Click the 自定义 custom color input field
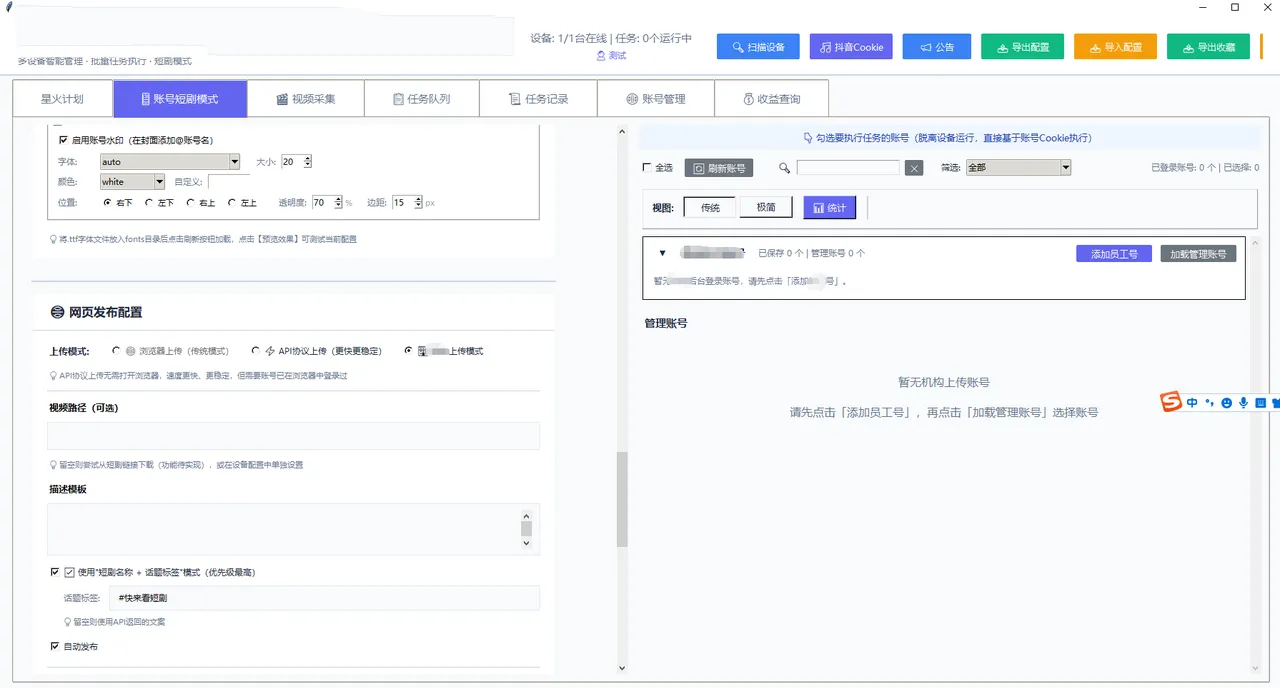This screenshot has width=1280, height=688. 229,182
